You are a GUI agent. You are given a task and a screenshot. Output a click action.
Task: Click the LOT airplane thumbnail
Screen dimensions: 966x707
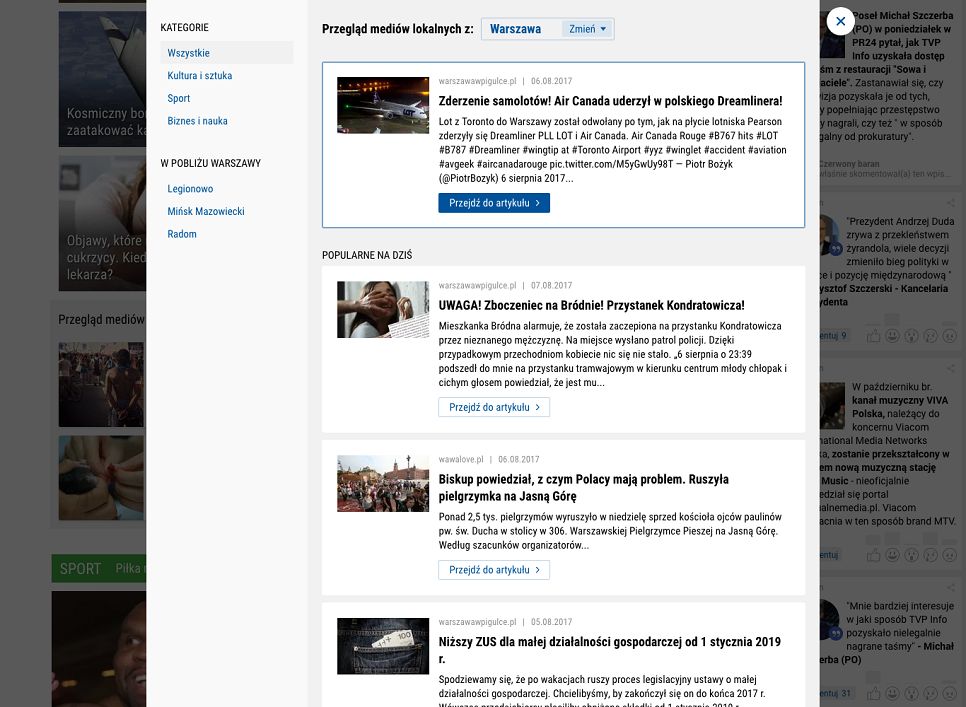click(383, 105)
